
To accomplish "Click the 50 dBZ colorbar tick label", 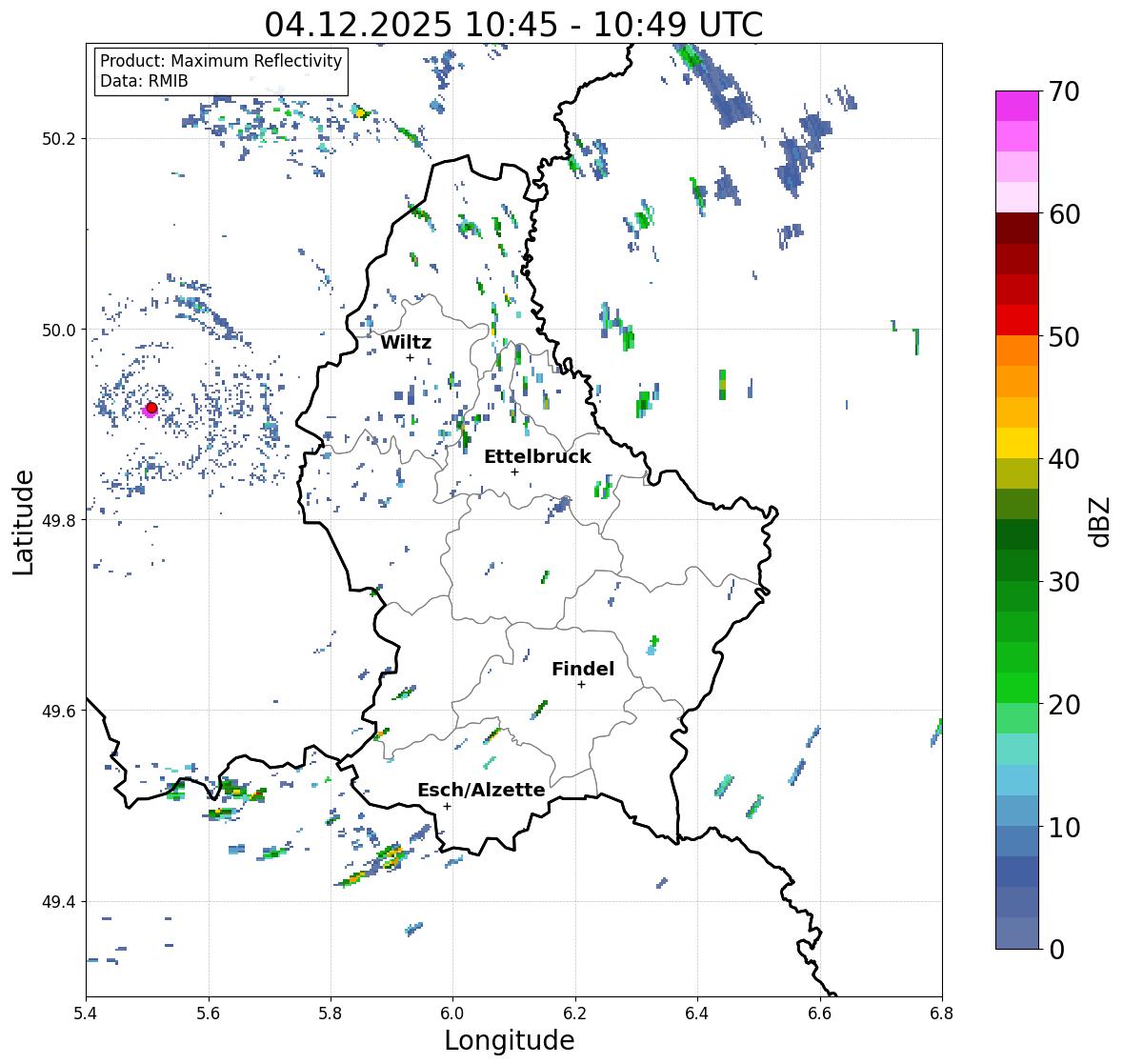I will pos(1064,336).
